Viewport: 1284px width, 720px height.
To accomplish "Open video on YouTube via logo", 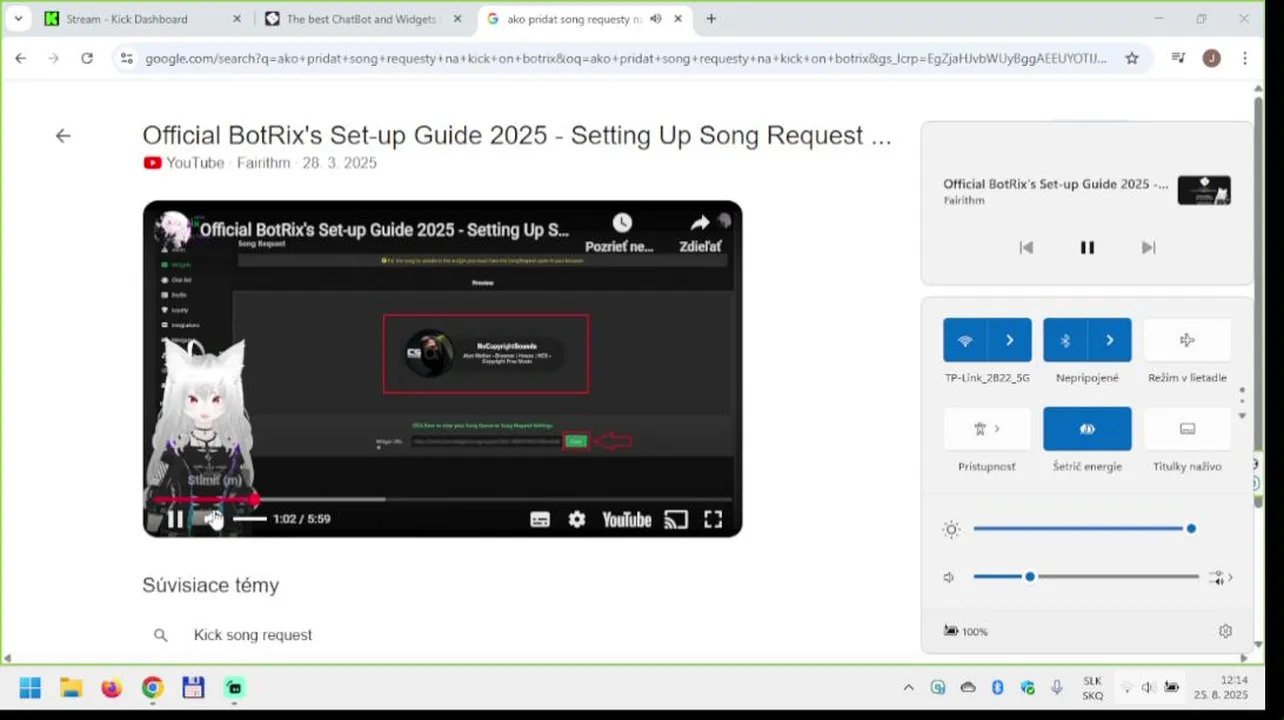I will tap(626, 519).
